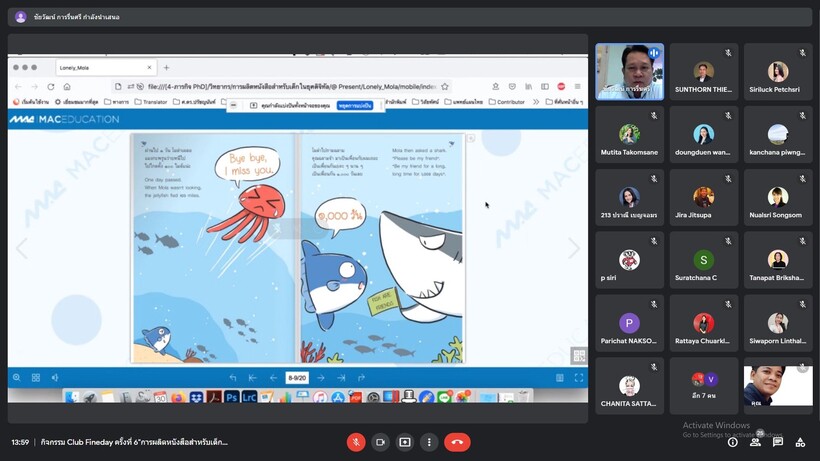Open the Translator bookmark folder
Screen dimensions: 820x461
(x=151, y=102)
